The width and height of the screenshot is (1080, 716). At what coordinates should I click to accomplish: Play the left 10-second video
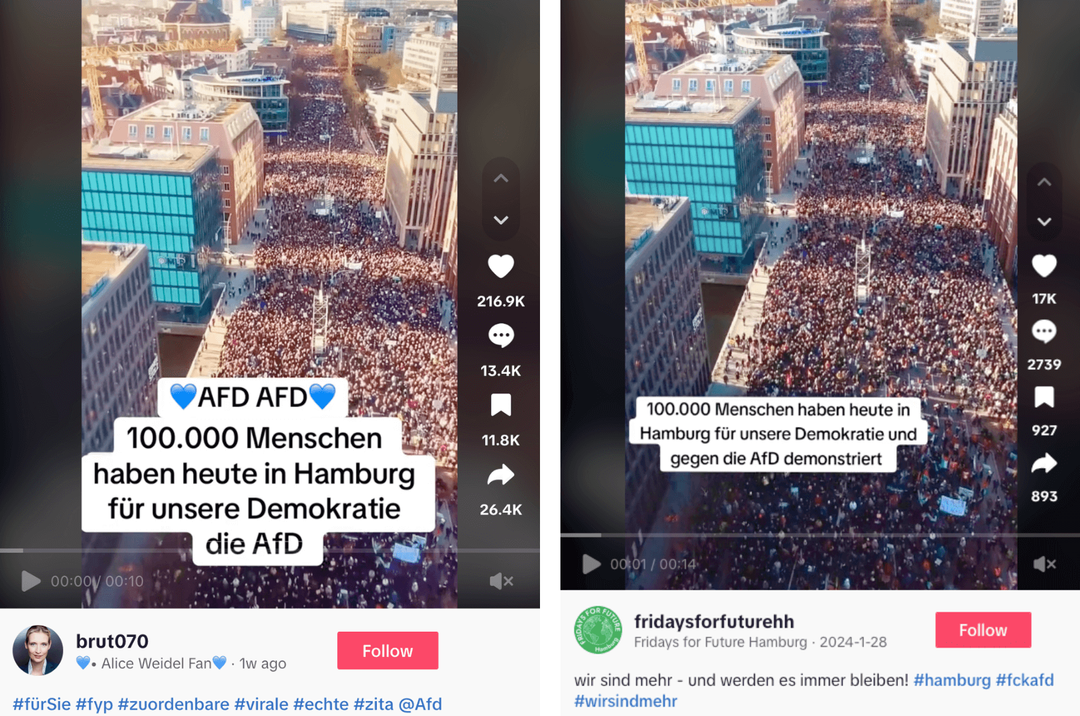coord(30,581)
